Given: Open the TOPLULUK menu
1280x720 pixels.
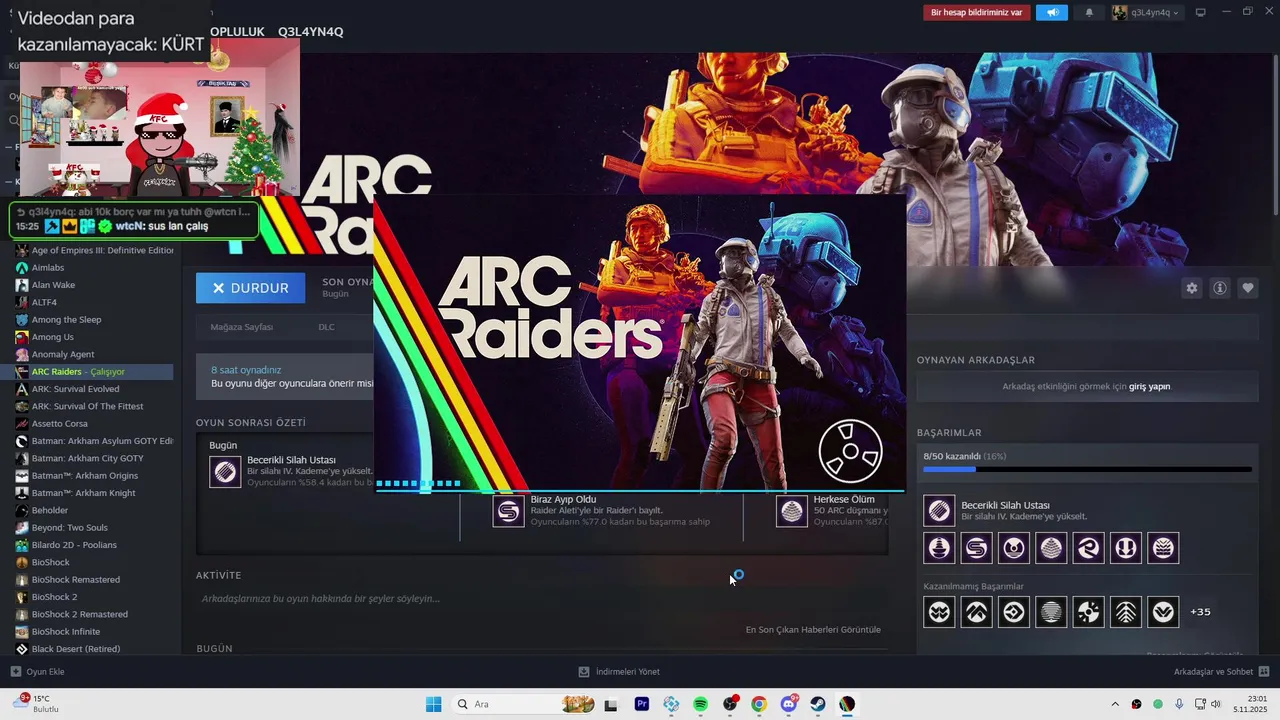Looking at the screenshot, I should (x=237, y=32).
